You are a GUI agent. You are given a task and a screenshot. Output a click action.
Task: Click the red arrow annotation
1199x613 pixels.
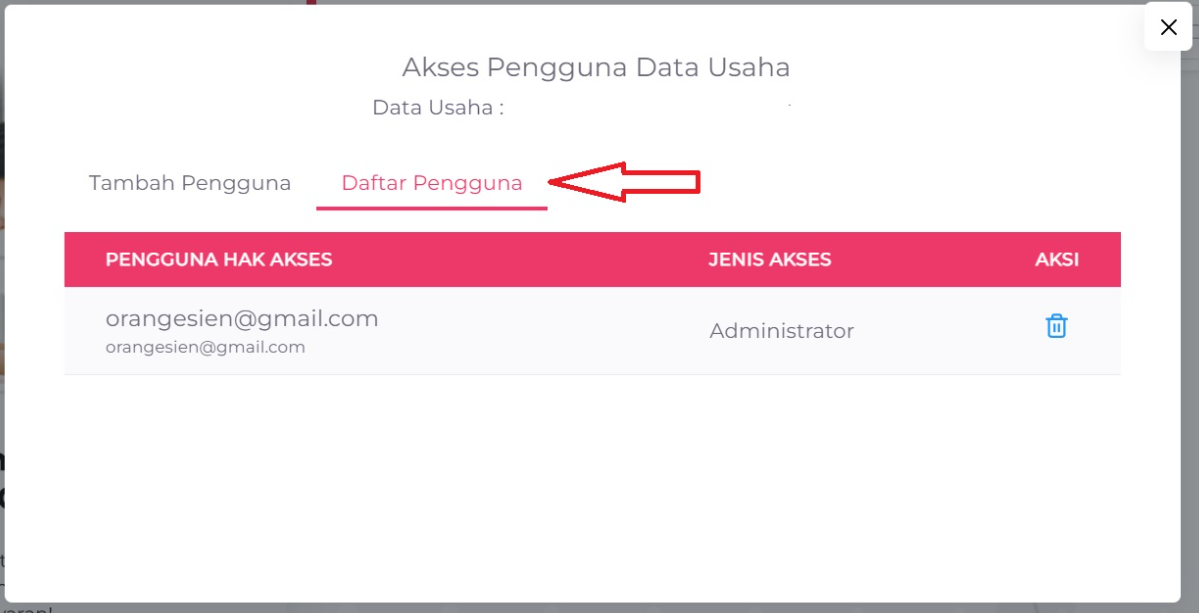[625, 182]
